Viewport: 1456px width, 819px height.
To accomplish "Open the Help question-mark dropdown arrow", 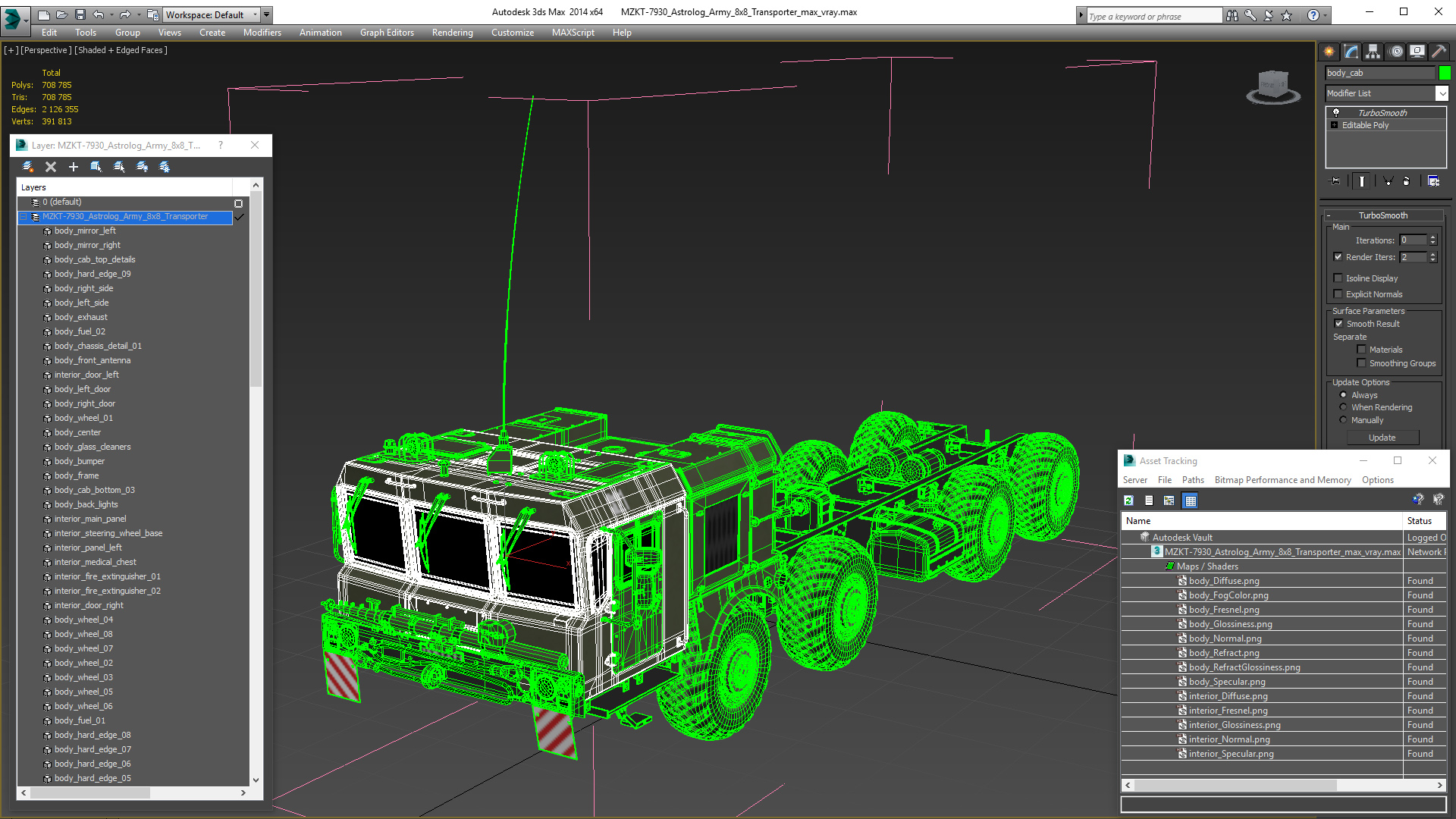I will point(1326,15).
